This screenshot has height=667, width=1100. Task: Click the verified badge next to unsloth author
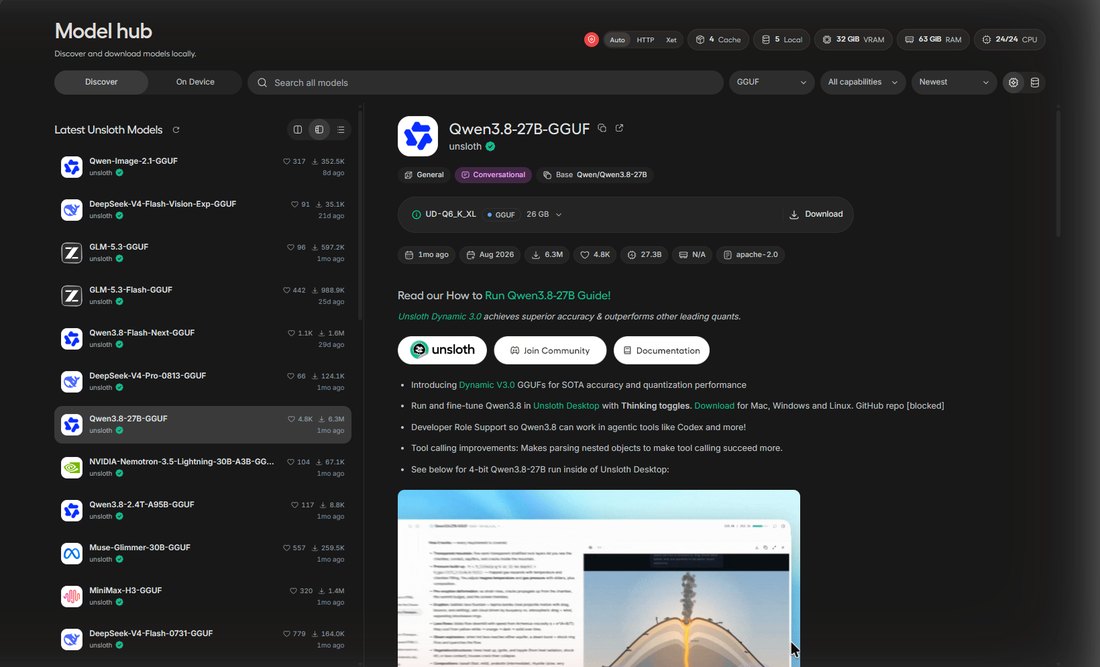pos(490,147)
